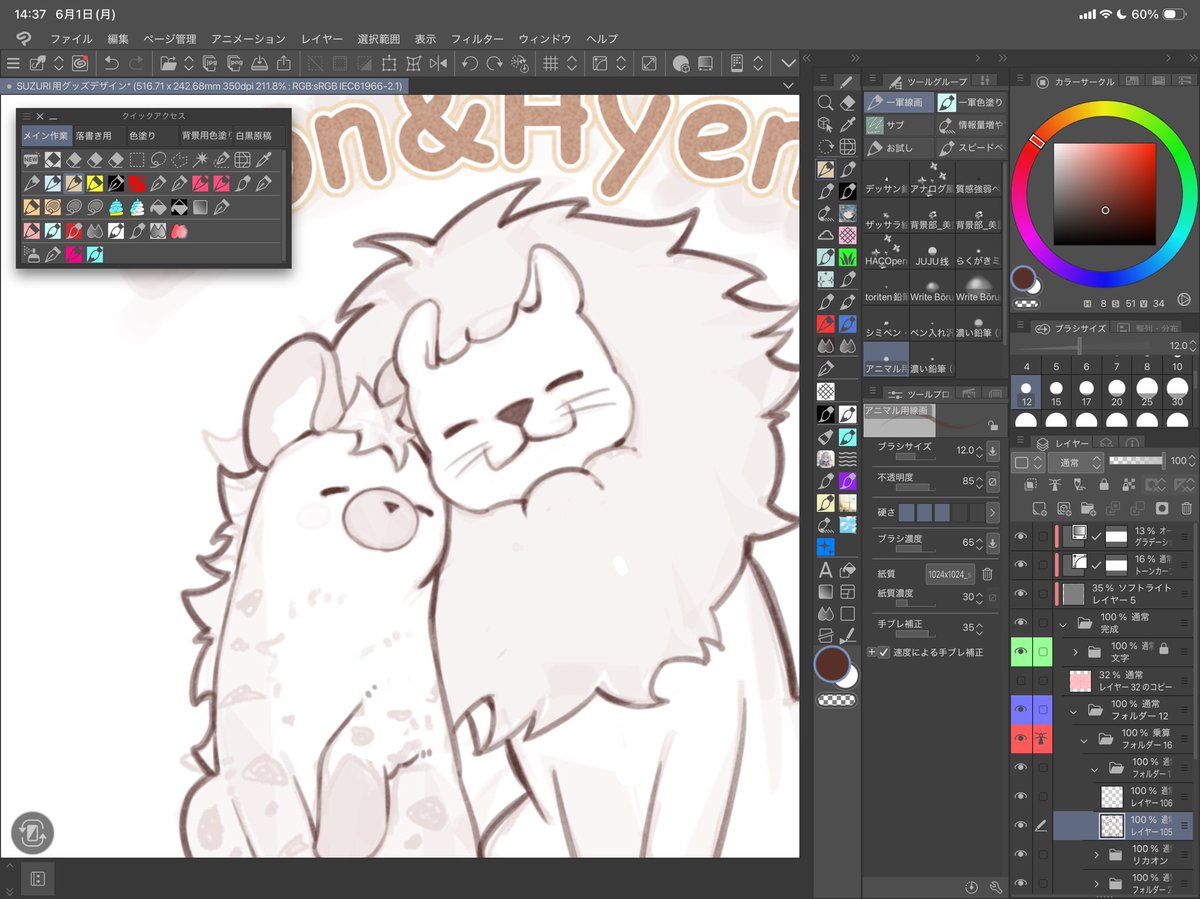Hide the レイヤー 106 layer
The width and height of the screenshot is (1200, 899).
[1021, 796]
